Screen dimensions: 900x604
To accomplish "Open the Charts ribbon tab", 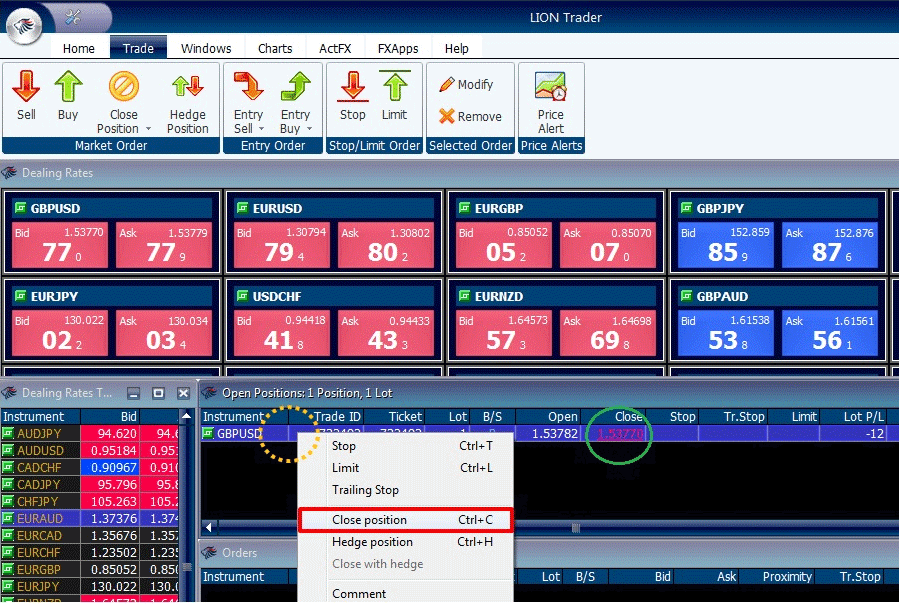I will 275,48.
